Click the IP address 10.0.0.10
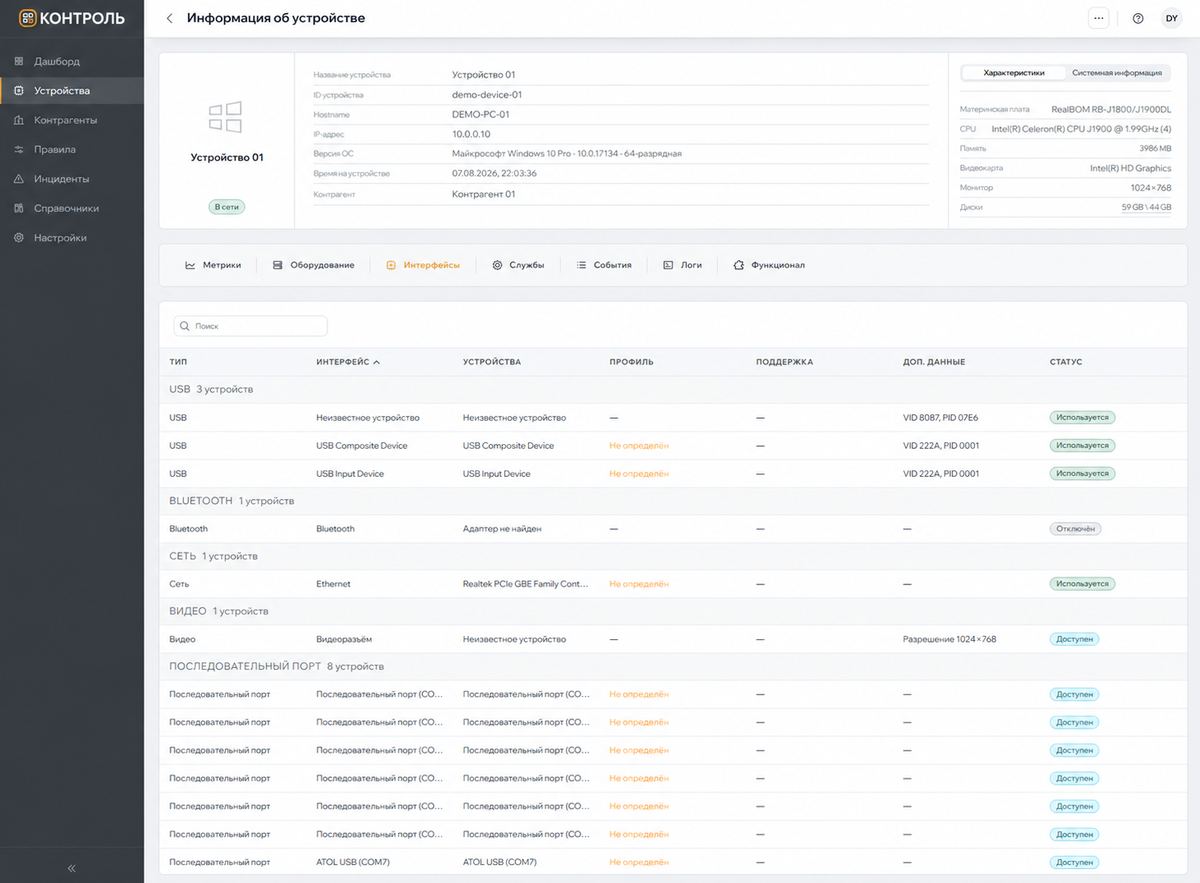 (471, 134)
